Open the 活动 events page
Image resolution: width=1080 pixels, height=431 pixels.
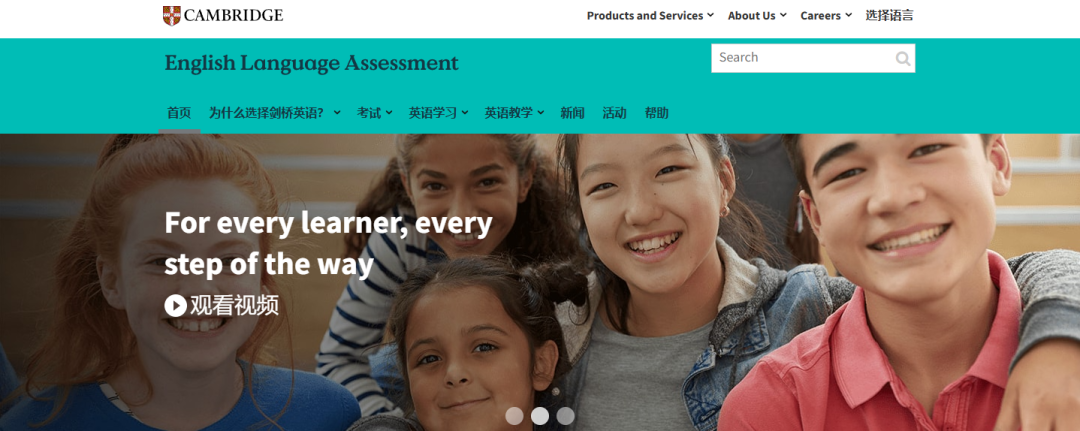pyautogui.click(x=614, y=113)
